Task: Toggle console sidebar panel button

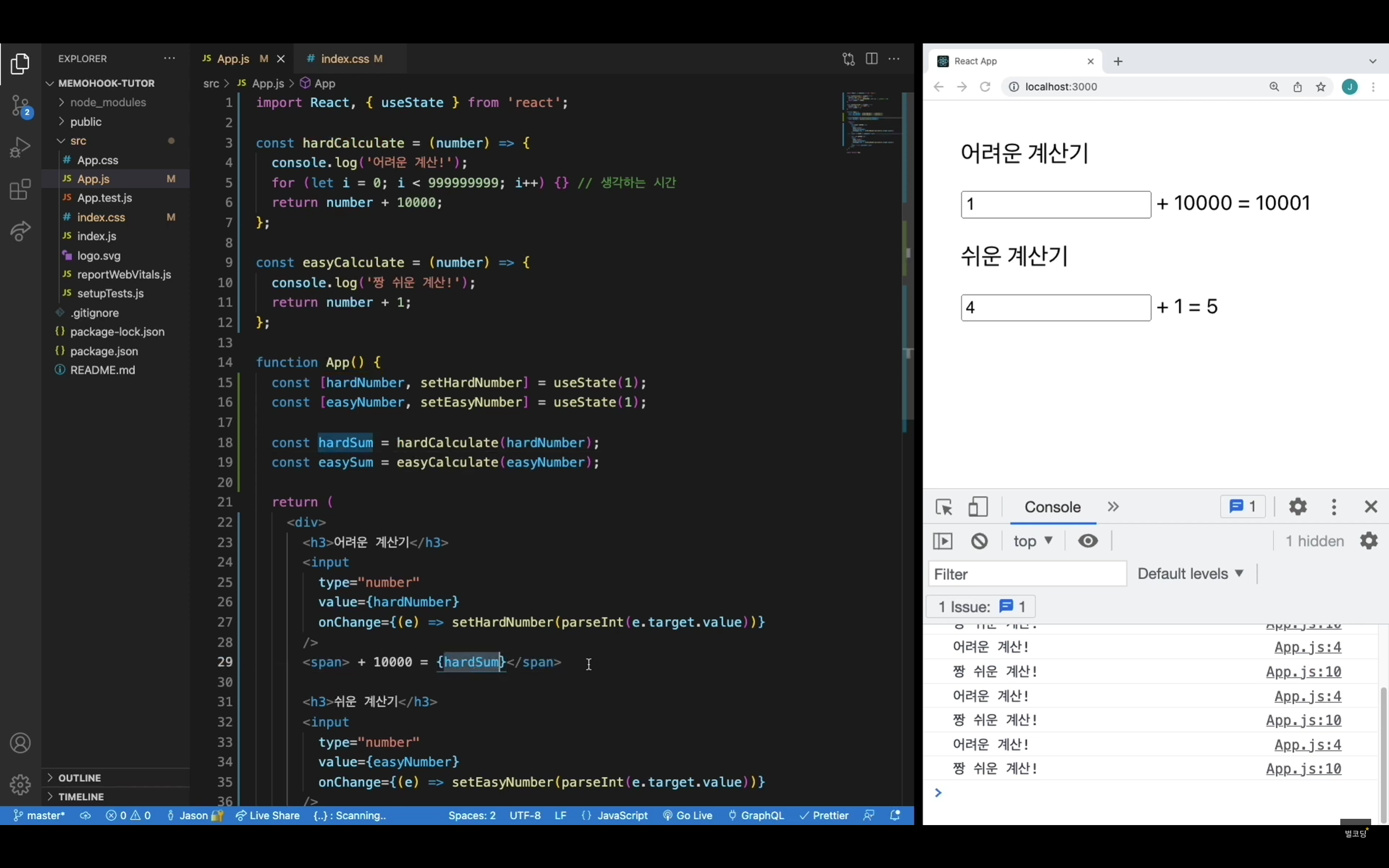Action: pos(943,541)
